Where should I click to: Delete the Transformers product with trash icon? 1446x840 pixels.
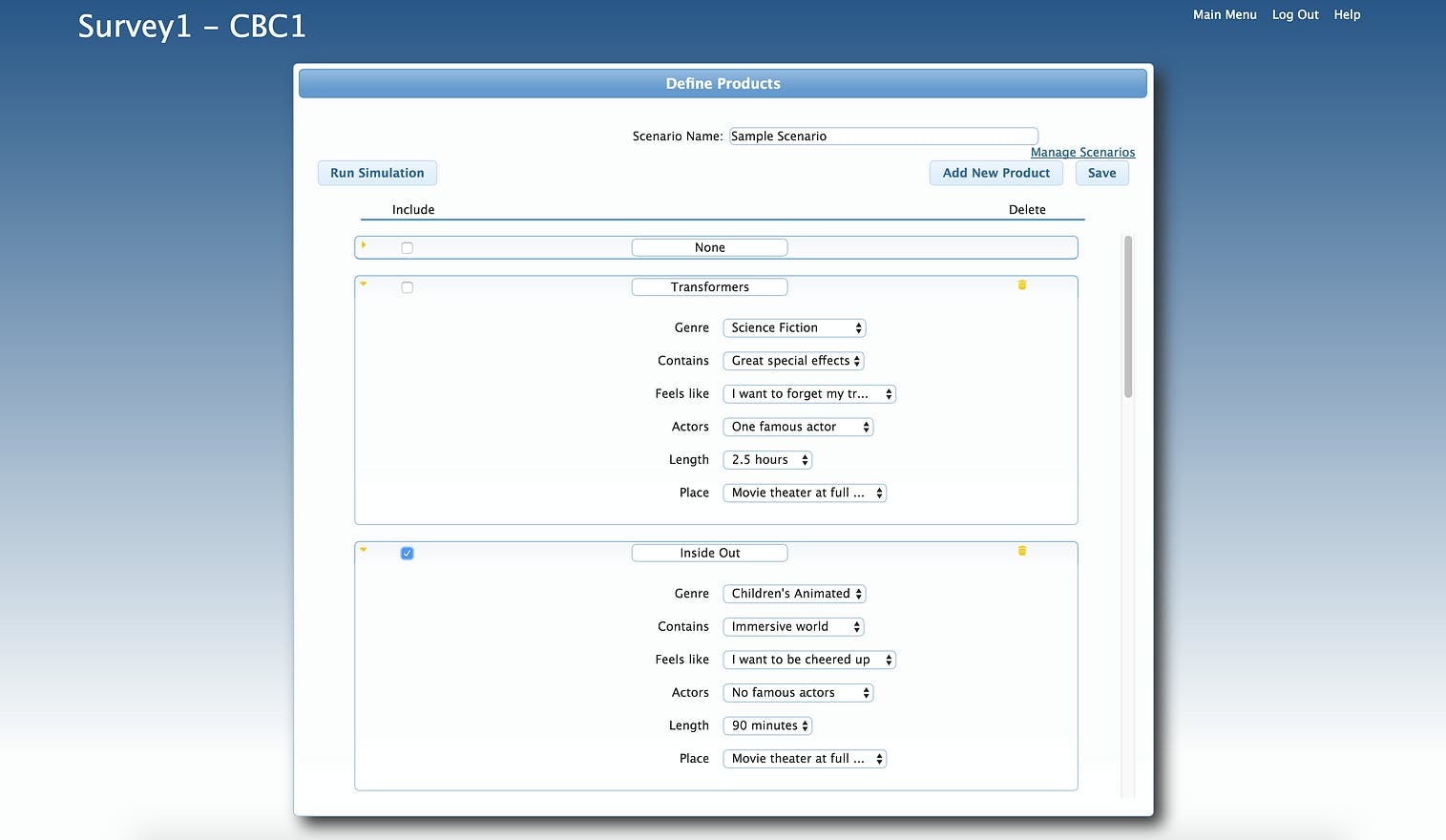click(x=1022, y=284)
